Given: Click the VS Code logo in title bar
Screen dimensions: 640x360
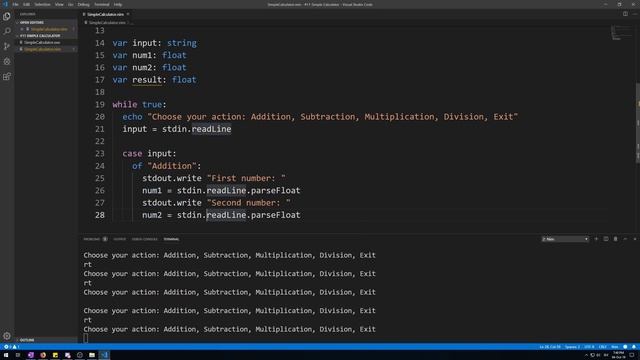Looking at the screenshot, I should [x=5, y=4].
